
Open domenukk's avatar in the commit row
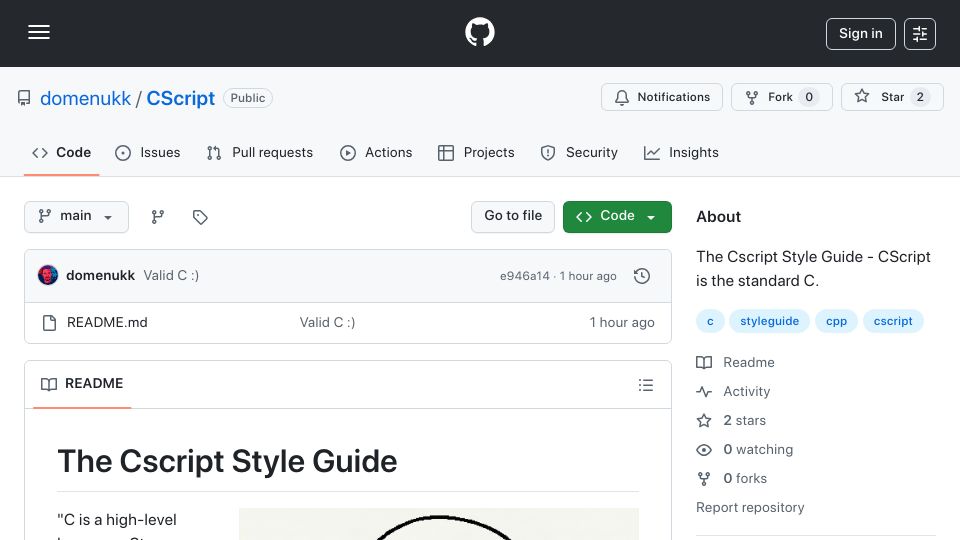coord(48,276)
